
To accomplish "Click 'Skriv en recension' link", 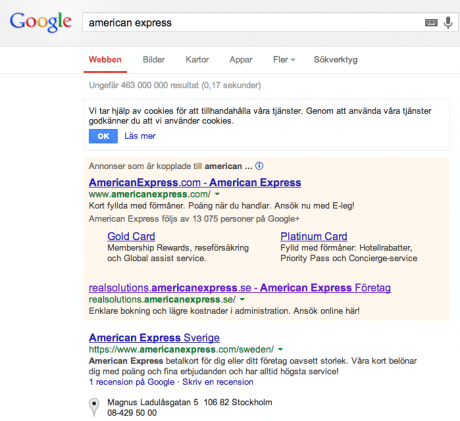I will 218,382.
